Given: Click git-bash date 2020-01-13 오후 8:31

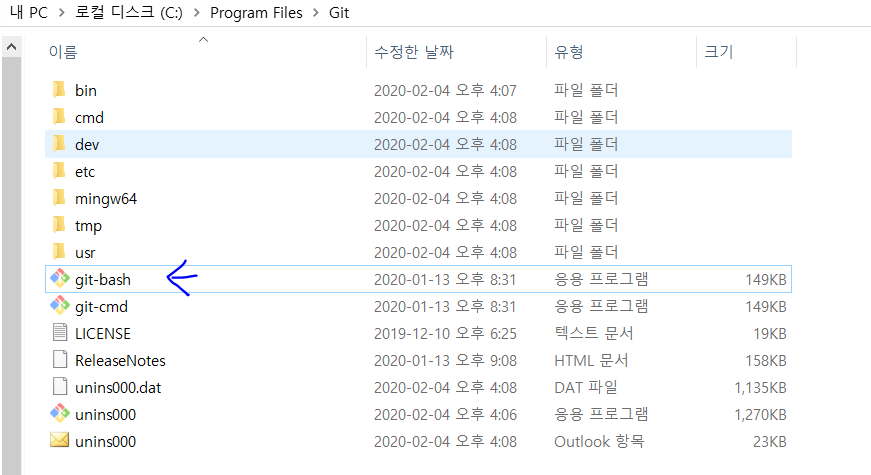Looking at the screenshot, I should point(445,279).
